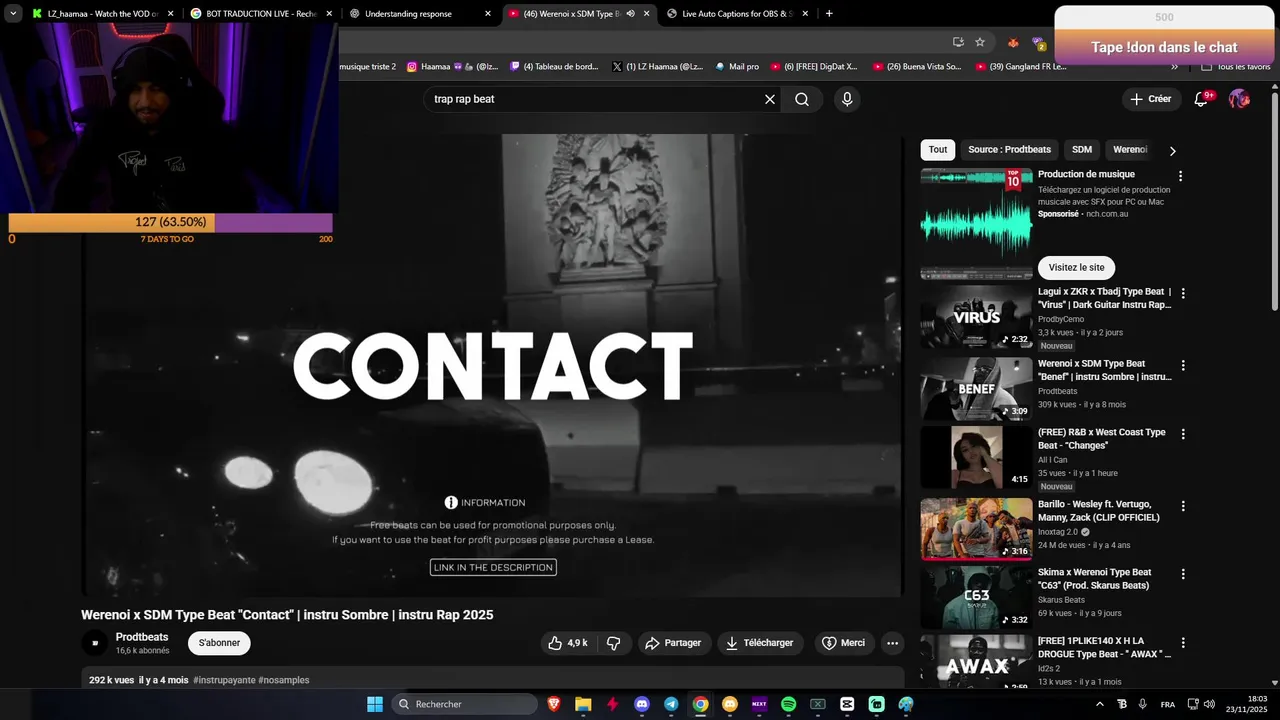Image resolution: width=1280 pixels, height=720 pixels.
Task: Open the Benef type beat thumbnail
Action: [x=976, y=389]
